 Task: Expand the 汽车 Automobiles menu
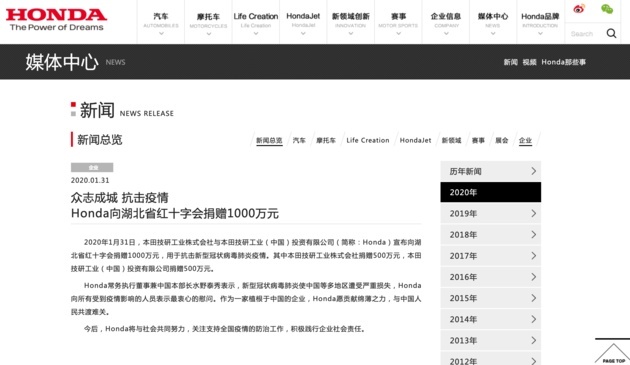click(161, 22)
